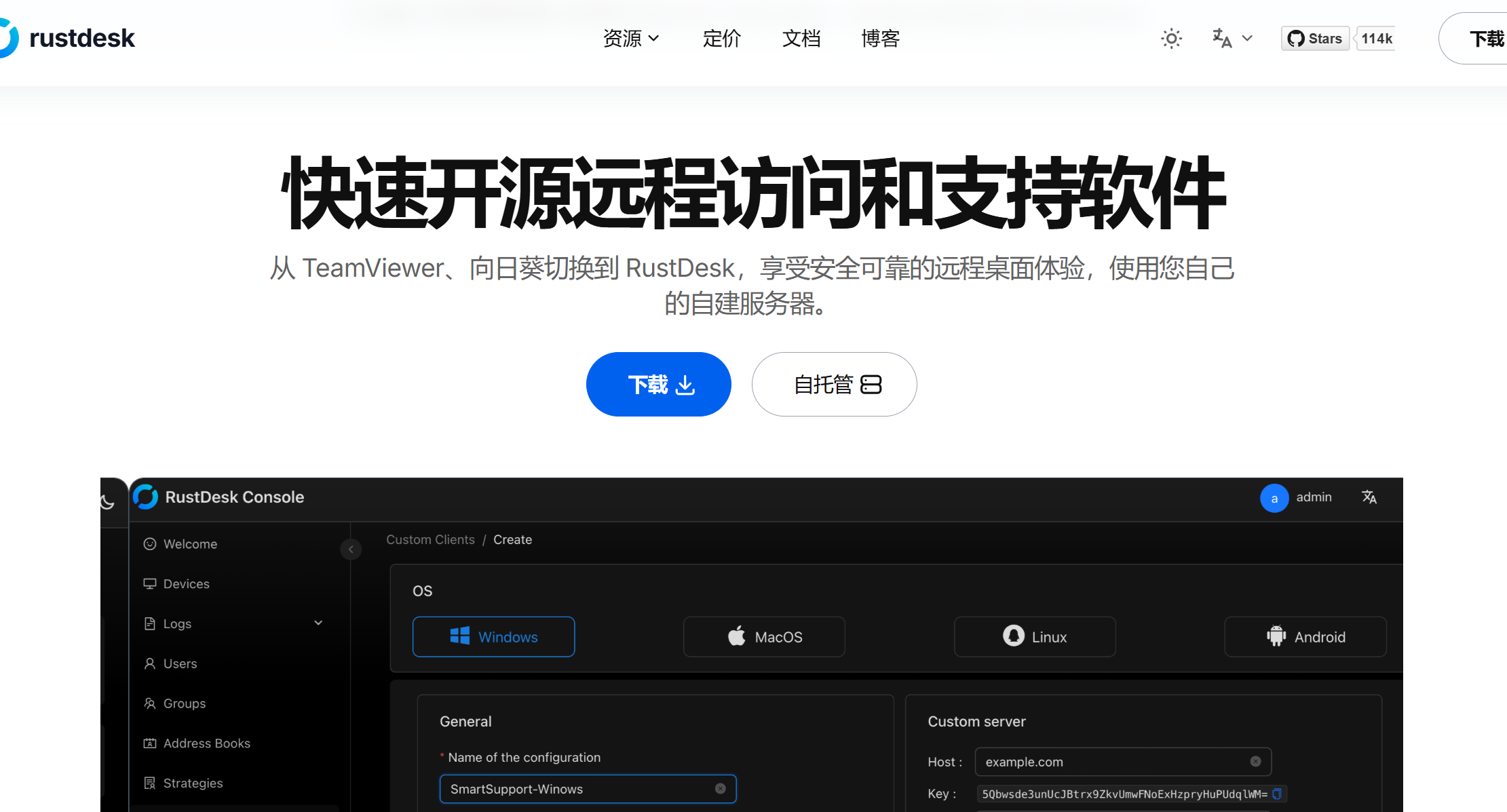Screen dimensions: 1507x812
Task: Clear the example.com host field
Action: pos(1256,761)
